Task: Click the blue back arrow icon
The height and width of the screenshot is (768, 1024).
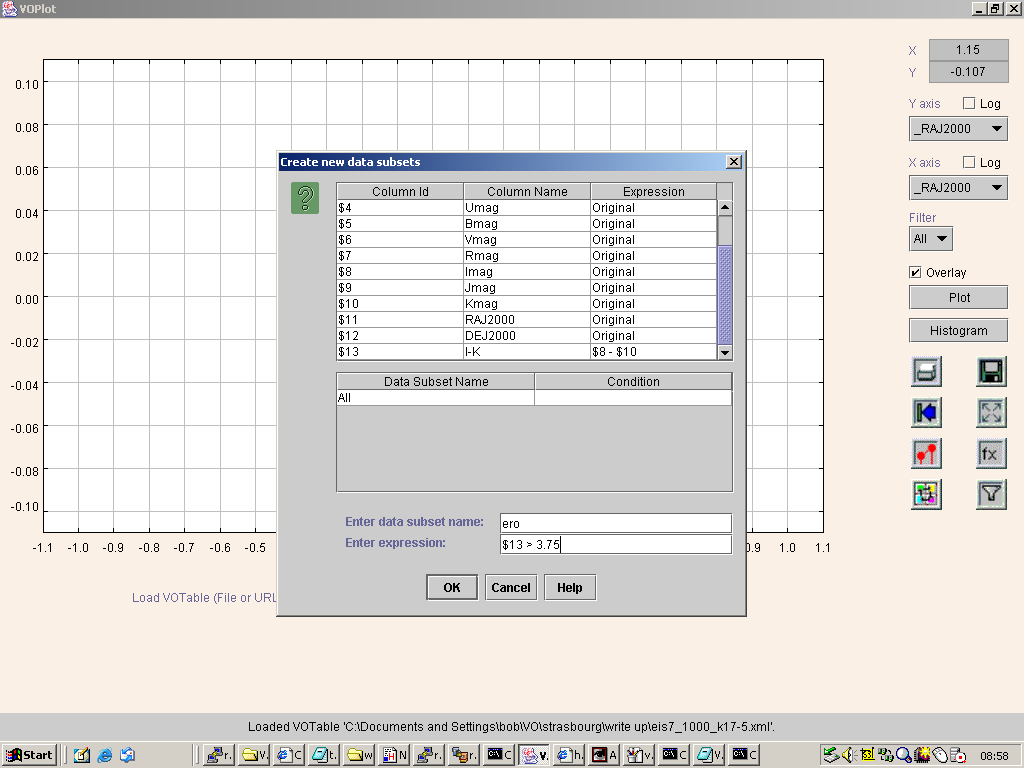Action: 926,413
